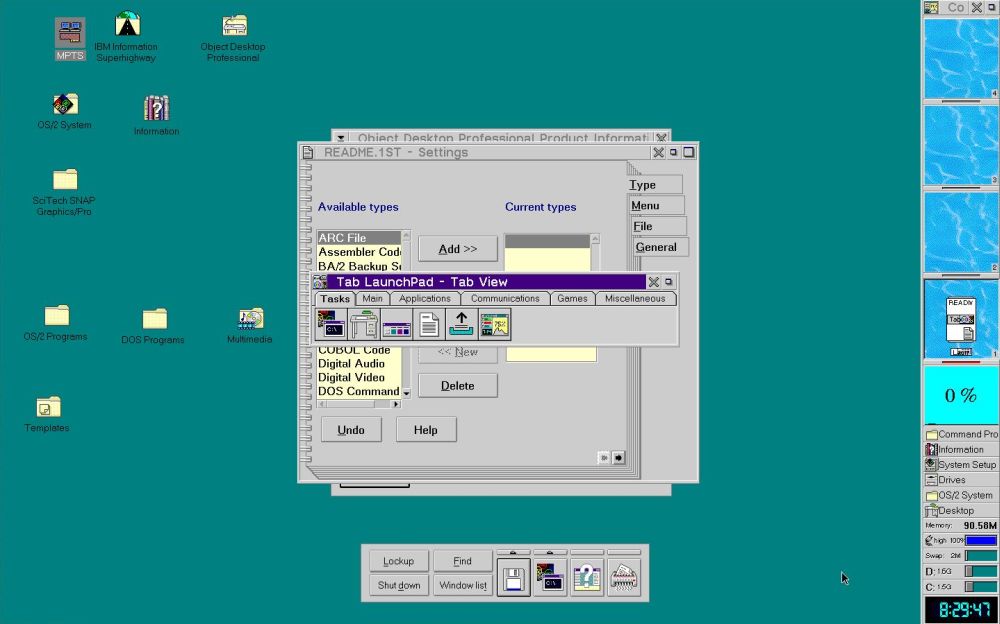Switch to the Miscellaneous tab
The width and height of the screenshot is (1000, 624).
(635, 299)
